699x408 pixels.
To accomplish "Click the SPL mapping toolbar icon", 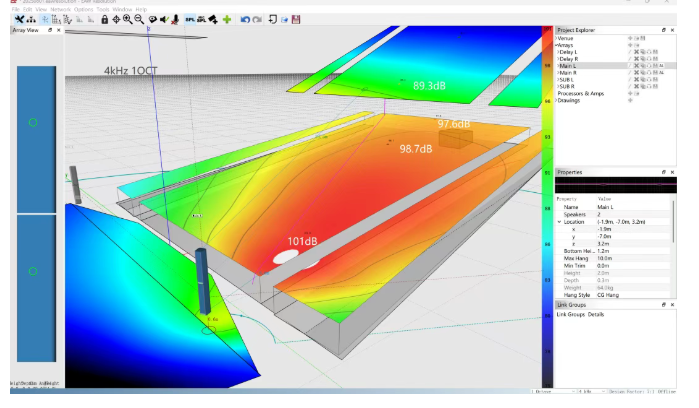I will pos(188,19).
